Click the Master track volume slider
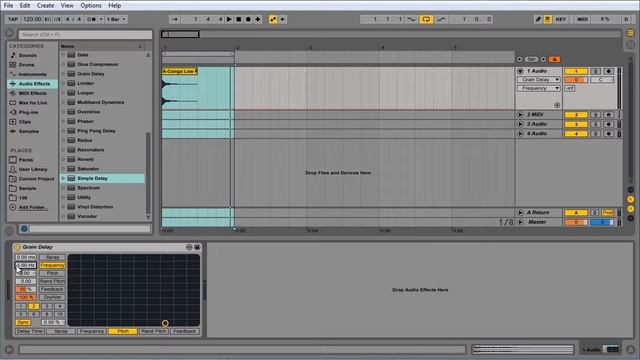 [x=576, y=222]
